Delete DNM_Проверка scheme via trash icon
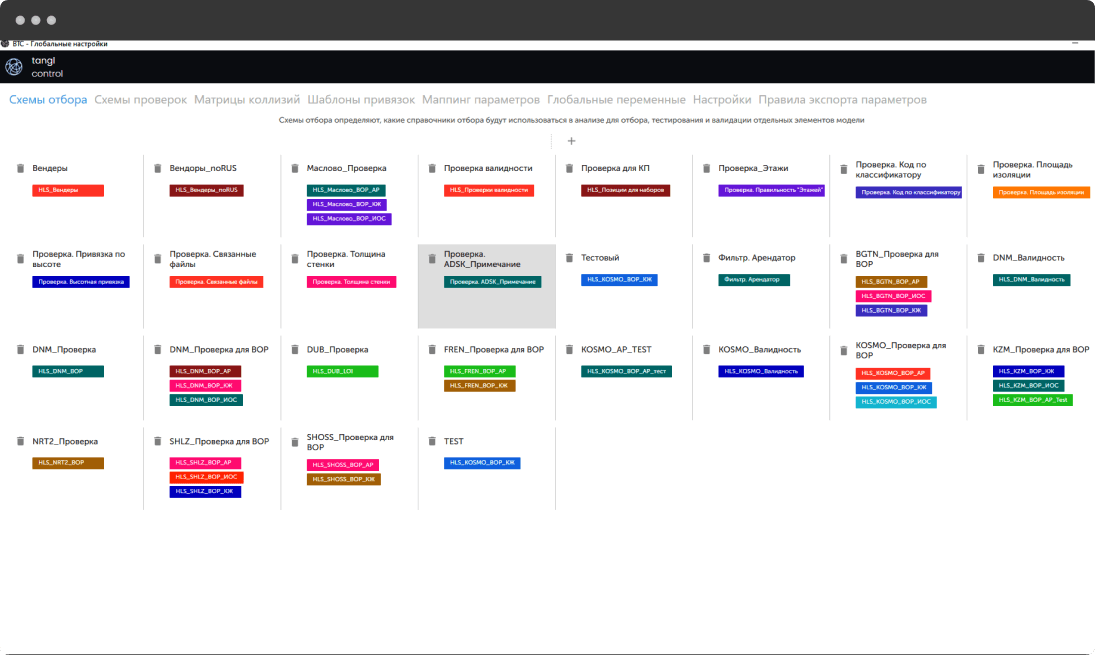 20,349
